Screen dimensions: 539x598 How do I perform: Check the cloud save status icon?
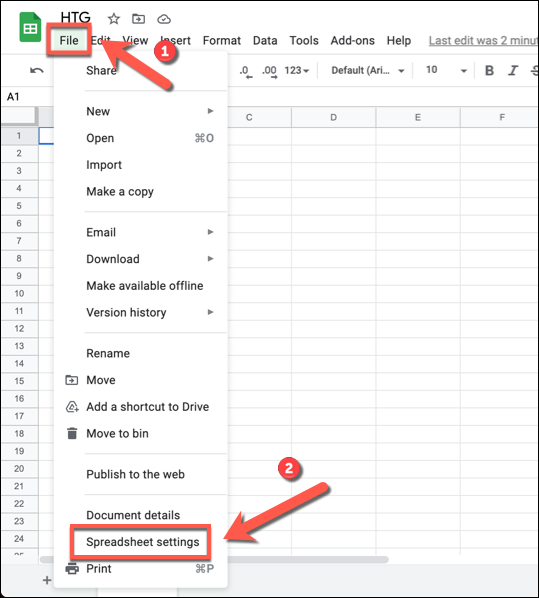pos(164,19)
